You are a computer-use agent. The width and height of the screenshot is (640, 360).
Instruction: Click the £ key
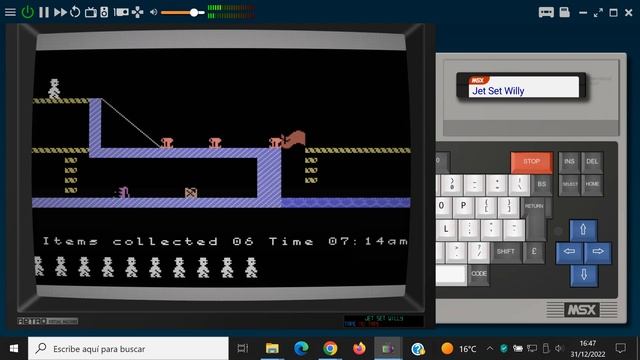(534, 252)
